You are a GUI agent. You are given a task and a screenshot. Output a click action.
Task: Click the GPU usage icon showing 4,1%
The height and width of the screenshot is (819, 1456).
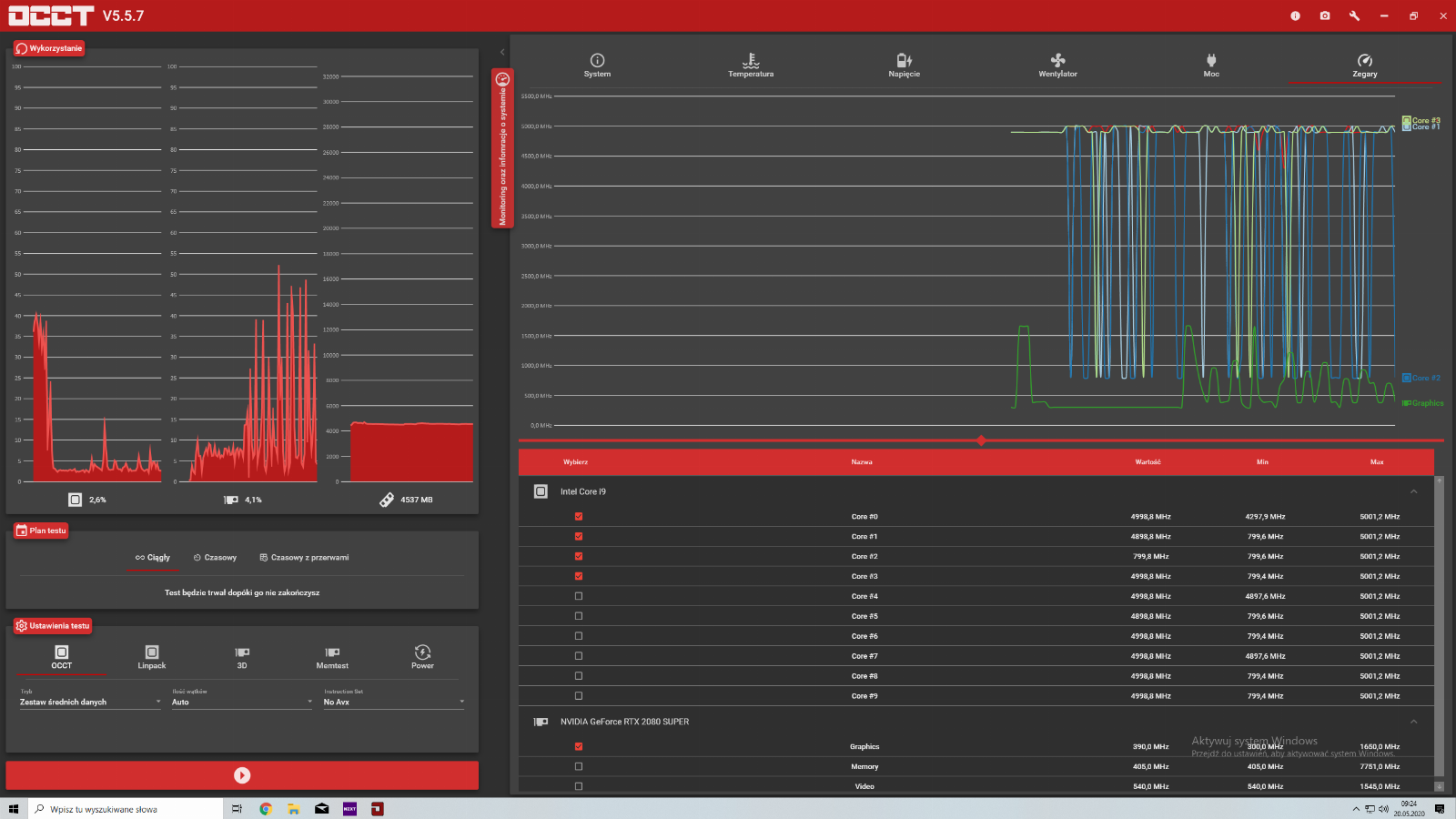[x=231, y=500]
